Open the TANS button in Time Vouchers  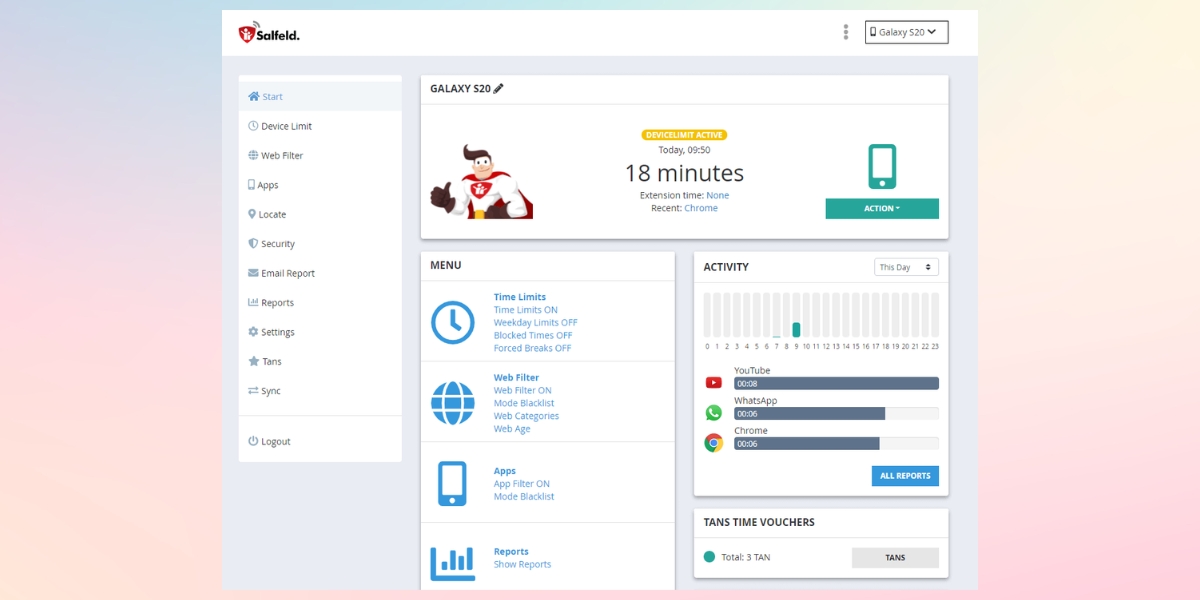click(895, 557)
